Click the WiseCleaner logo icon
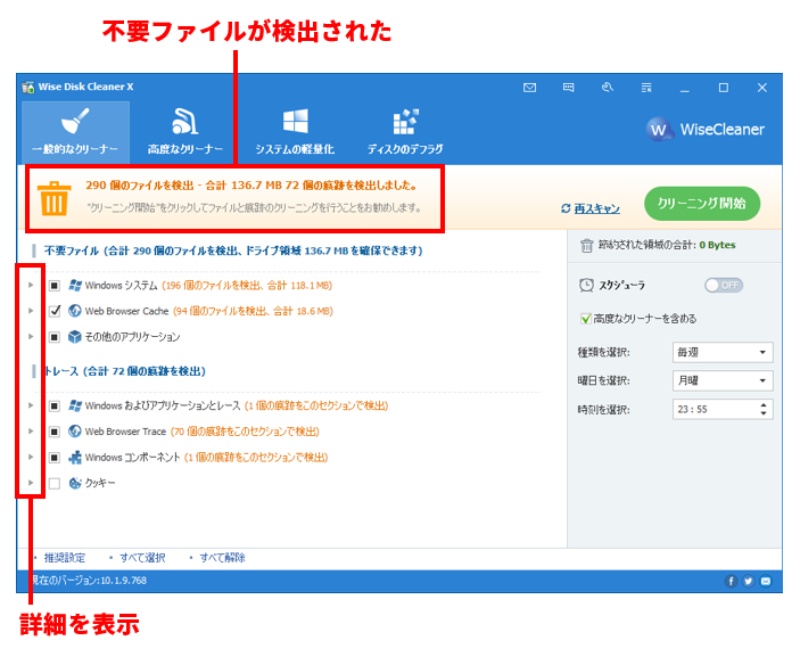This screenshot has width=800, height=657. [x=657, y=129]
